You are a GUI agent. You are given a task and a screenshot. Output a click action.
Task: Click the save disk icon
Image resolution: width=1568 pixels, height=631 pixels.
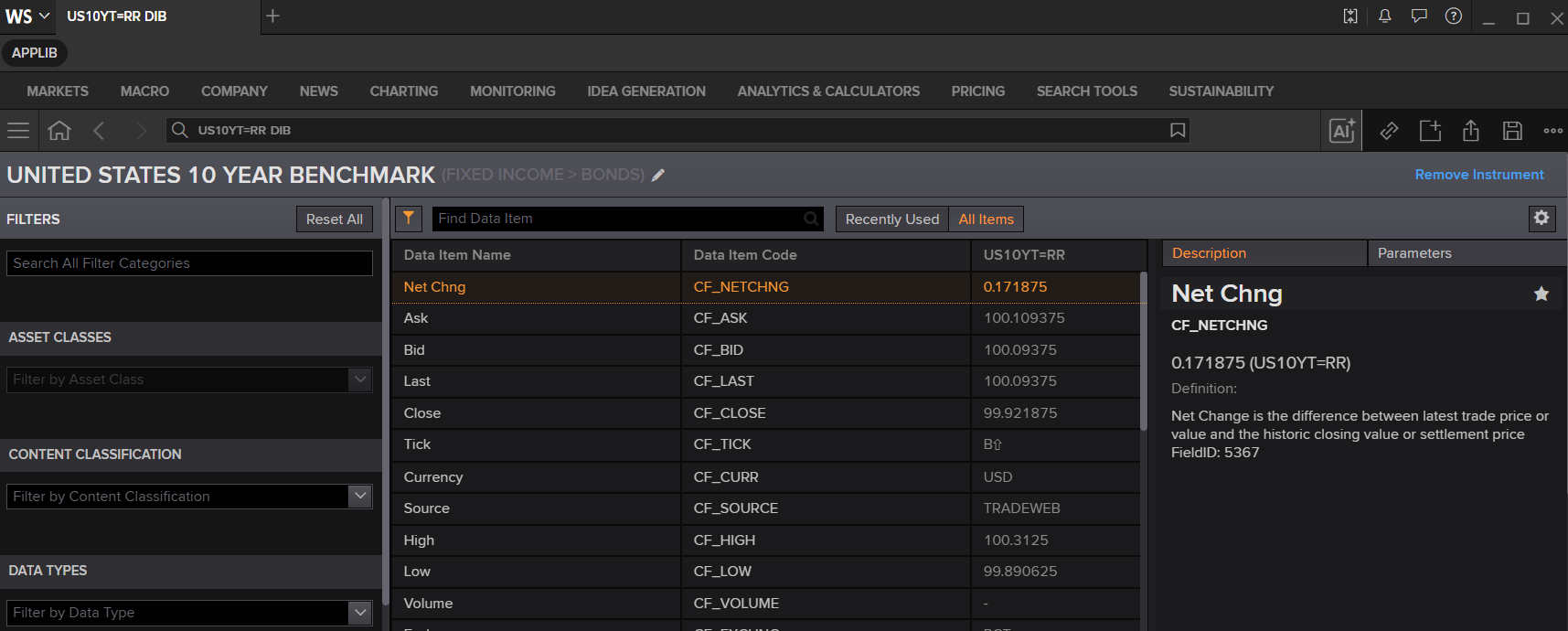[x=1512, y=131]
